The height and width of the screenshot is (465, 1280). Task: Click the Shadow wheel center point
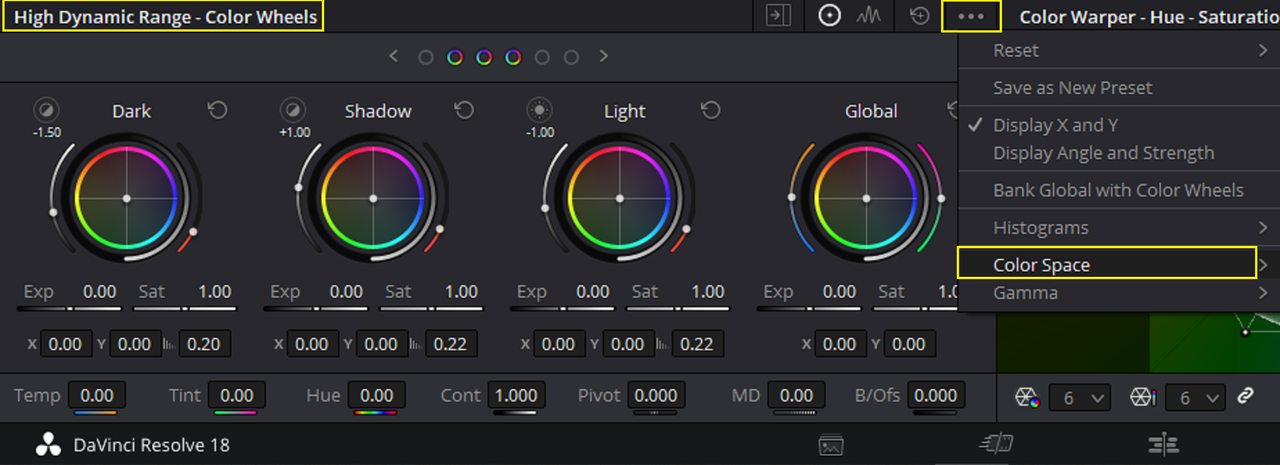point(373,199)
